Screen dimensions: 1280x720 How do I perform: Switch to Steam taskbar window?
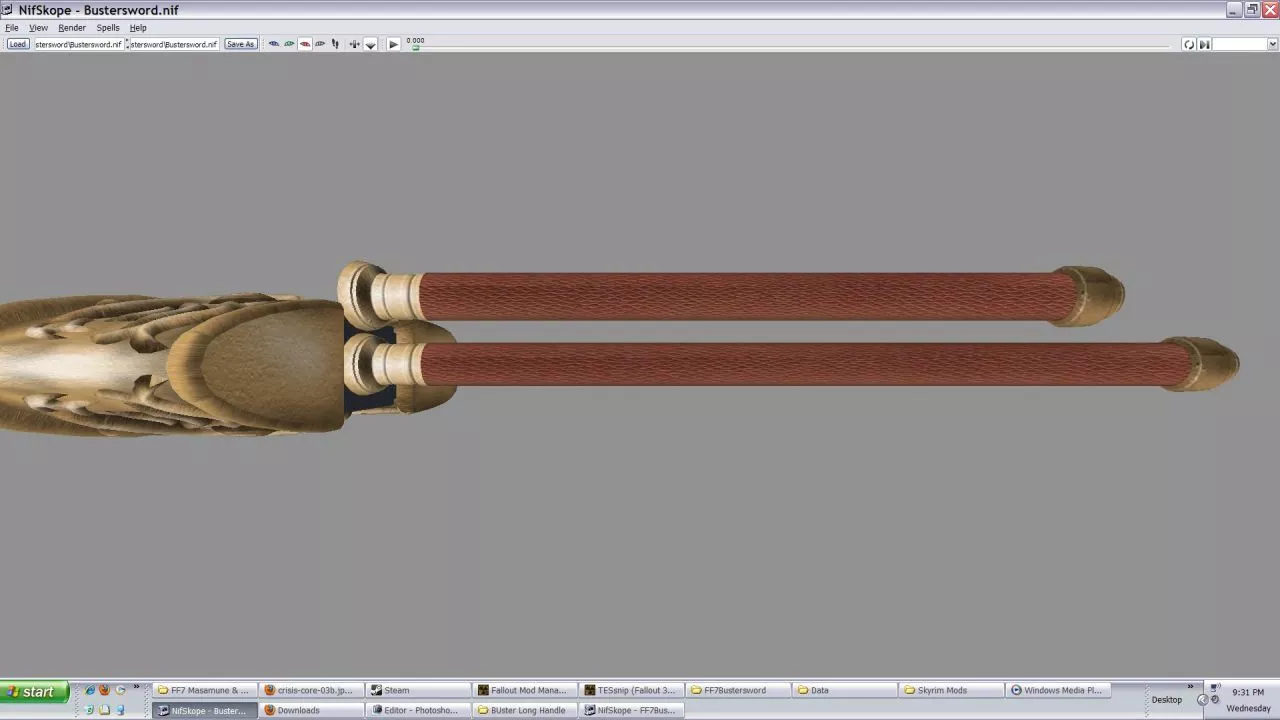coord(417,690)
